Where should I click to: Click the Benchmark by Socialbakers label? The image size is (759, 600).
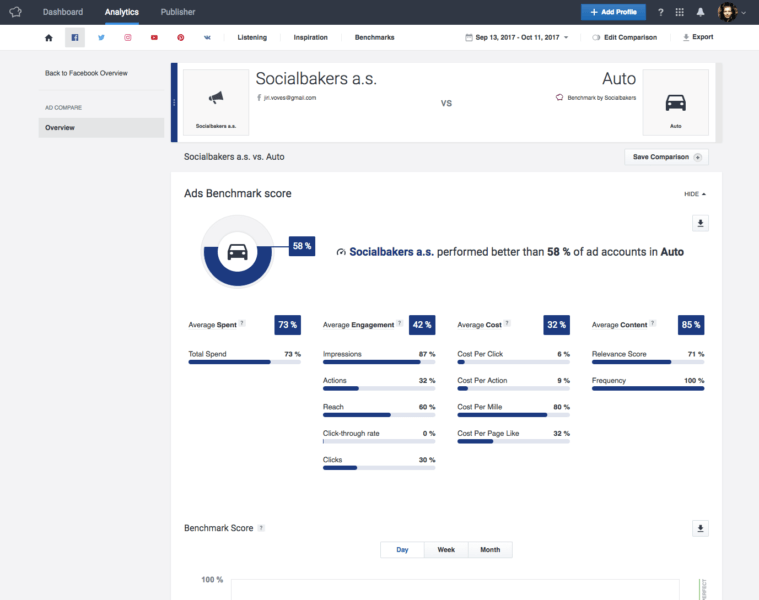point(602,98)
